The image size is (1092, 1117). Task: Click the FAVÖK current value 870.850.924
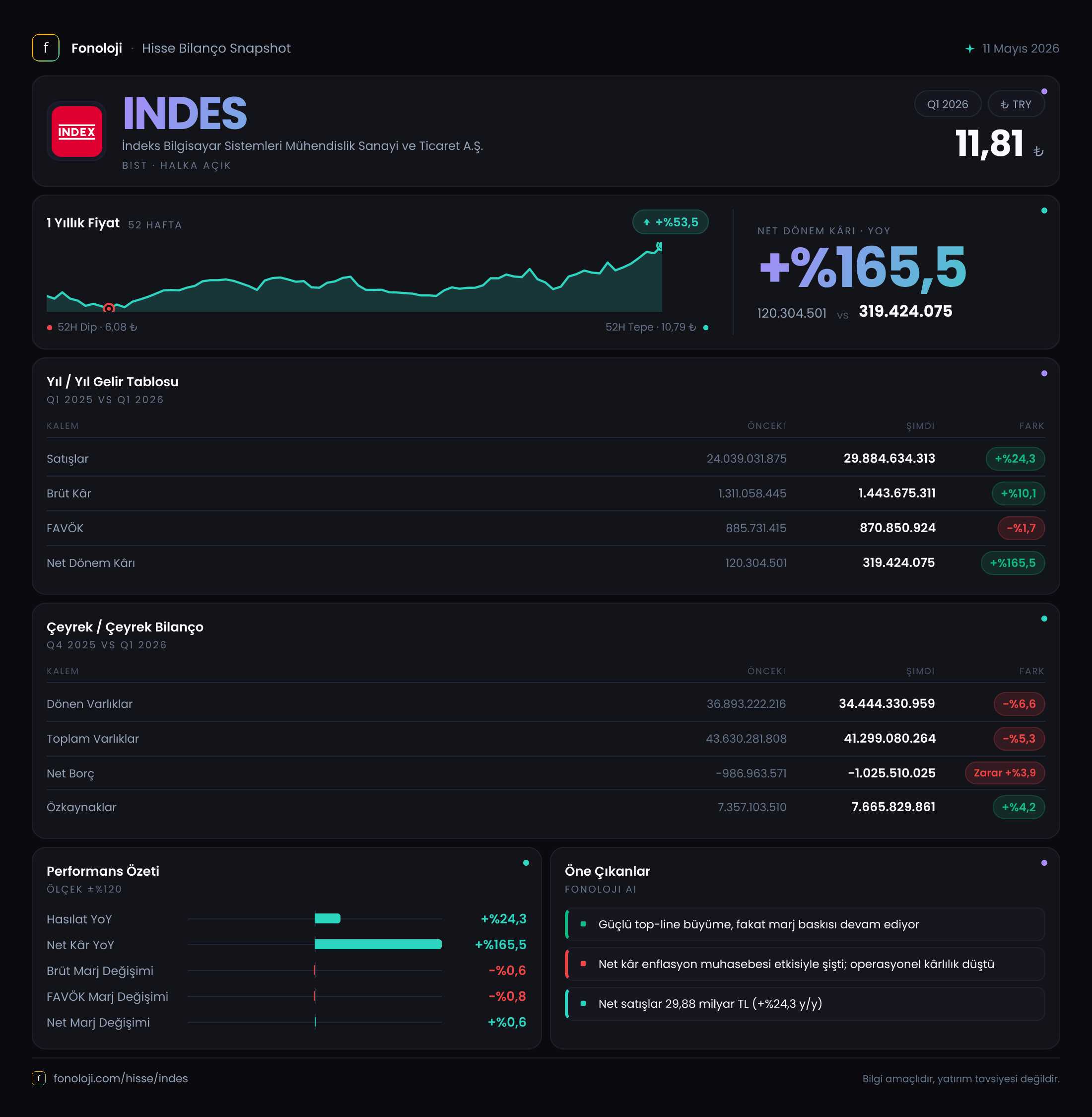pos(897,528)
